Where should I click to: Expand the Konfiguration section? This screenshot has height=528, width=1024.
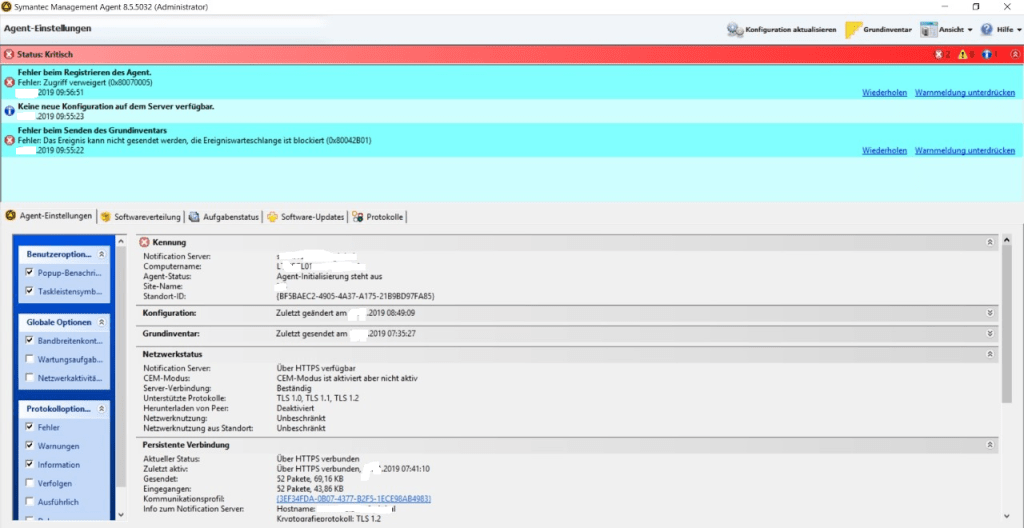click(x=989, y=313)
